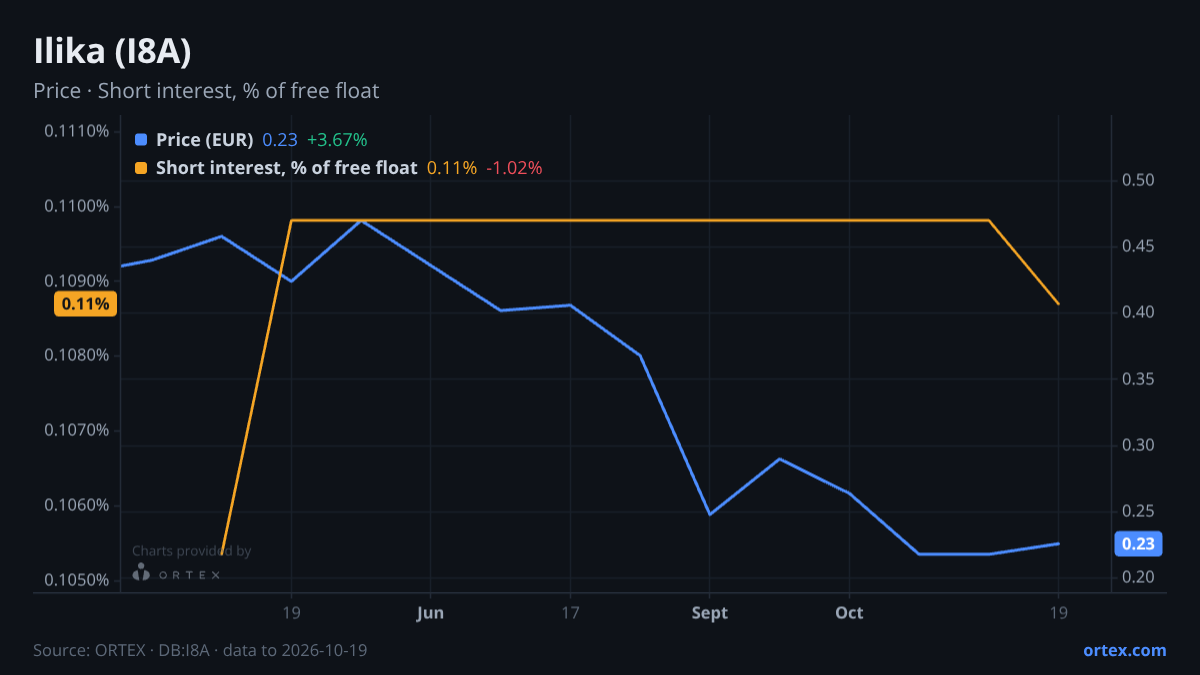The width and height of the screenshot is (1200, 675).
Task: Click the source line text at bottom left
Action: click(200, 650)
